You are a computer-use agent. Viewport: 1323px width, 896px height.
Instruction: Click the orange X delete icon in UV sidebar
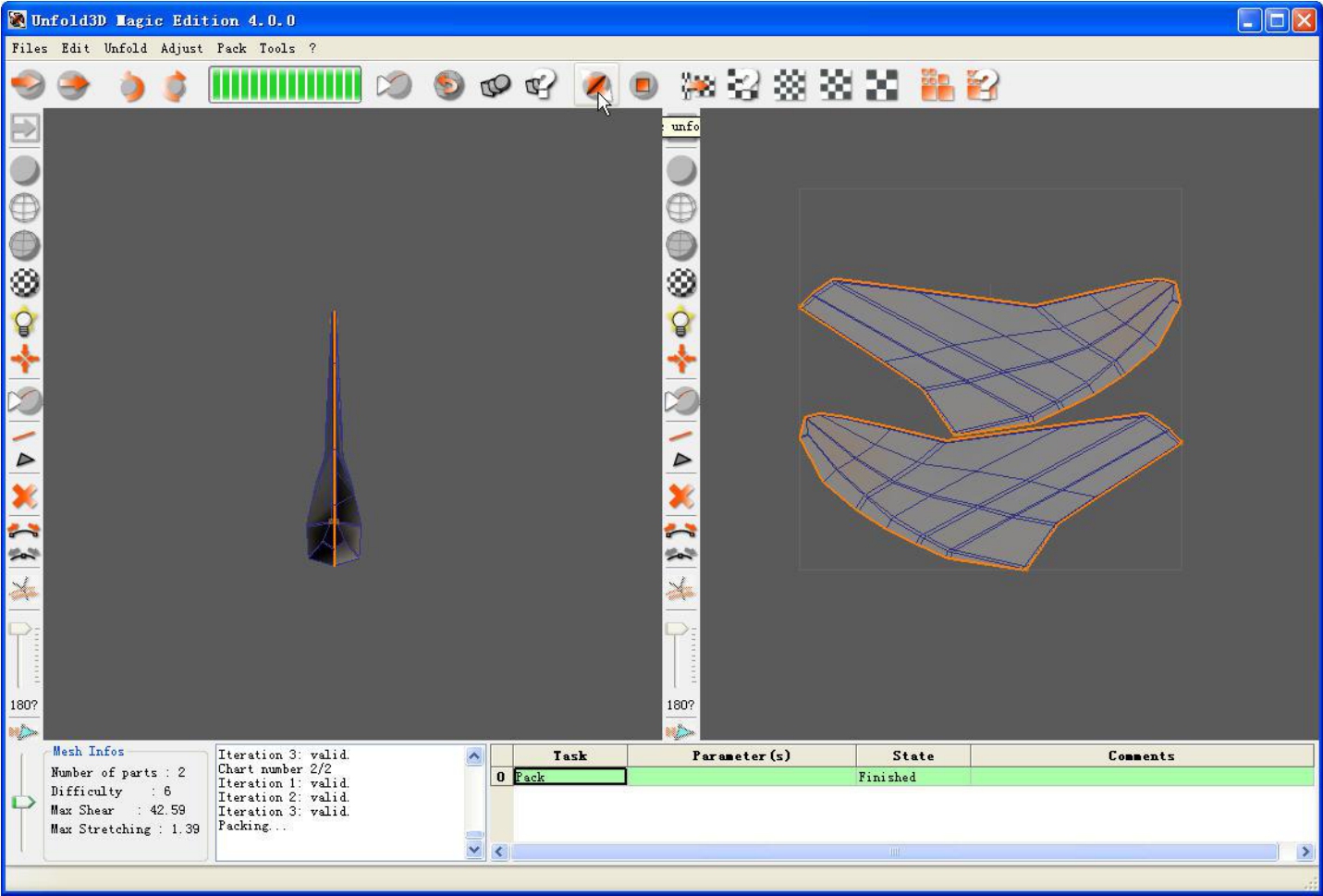pyautogui.click(x=681, y=497)
